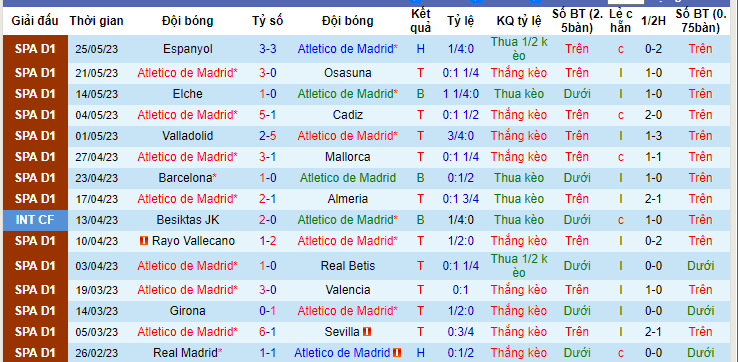
Task: Click the Thời gian column header
Action: coord(96,21)
